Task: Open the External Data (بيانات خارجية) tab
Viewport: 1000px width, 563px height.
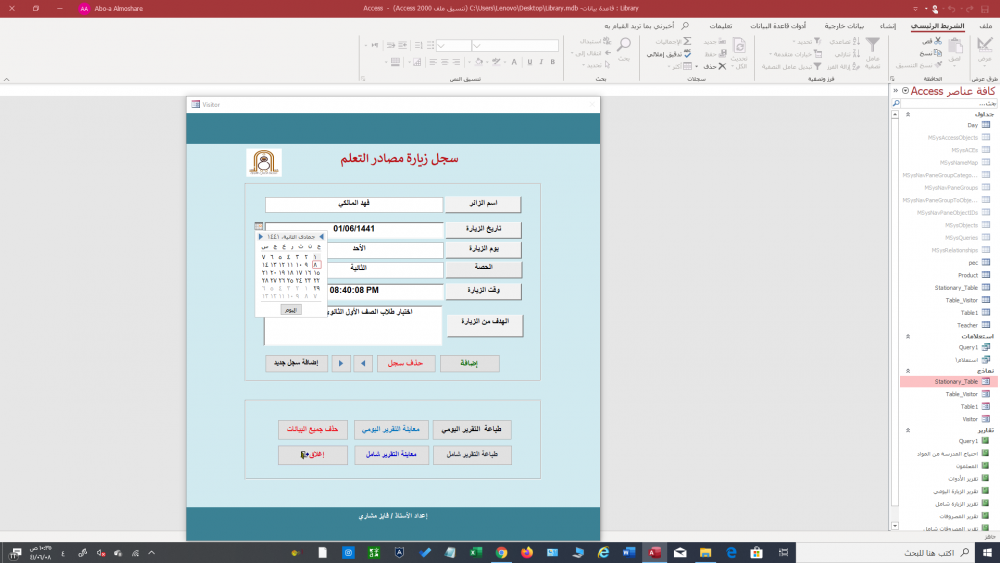Action: pos(844,26)
